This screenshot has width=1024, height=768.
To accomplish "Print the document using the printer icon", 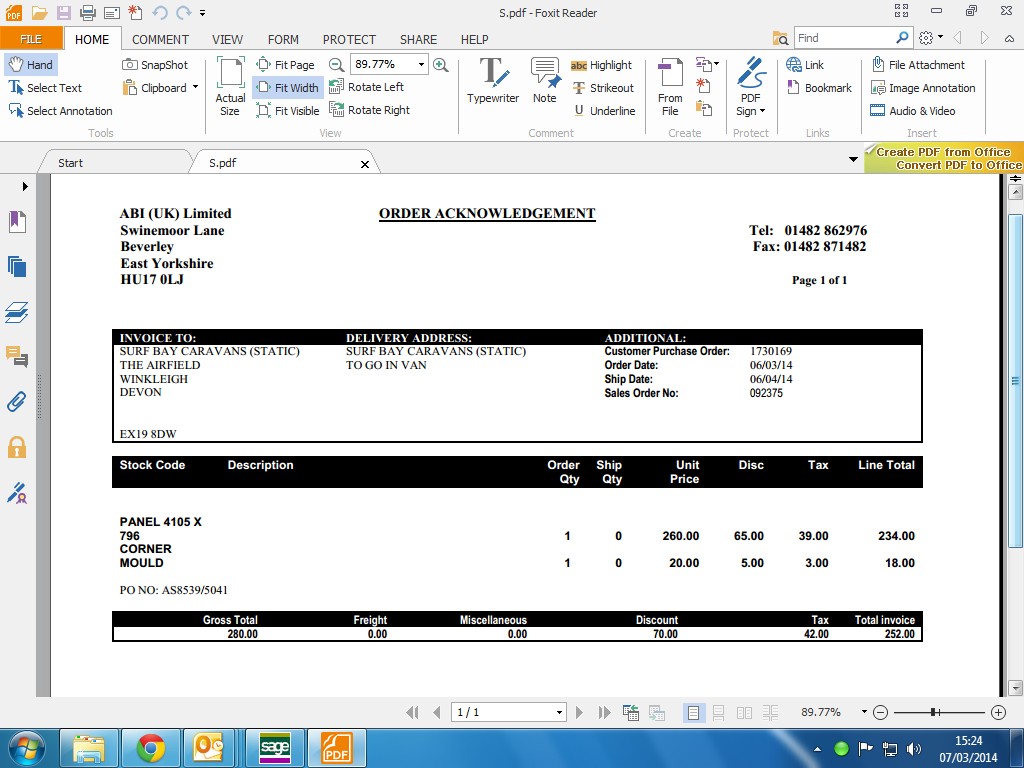I will (x=87, y=12).
